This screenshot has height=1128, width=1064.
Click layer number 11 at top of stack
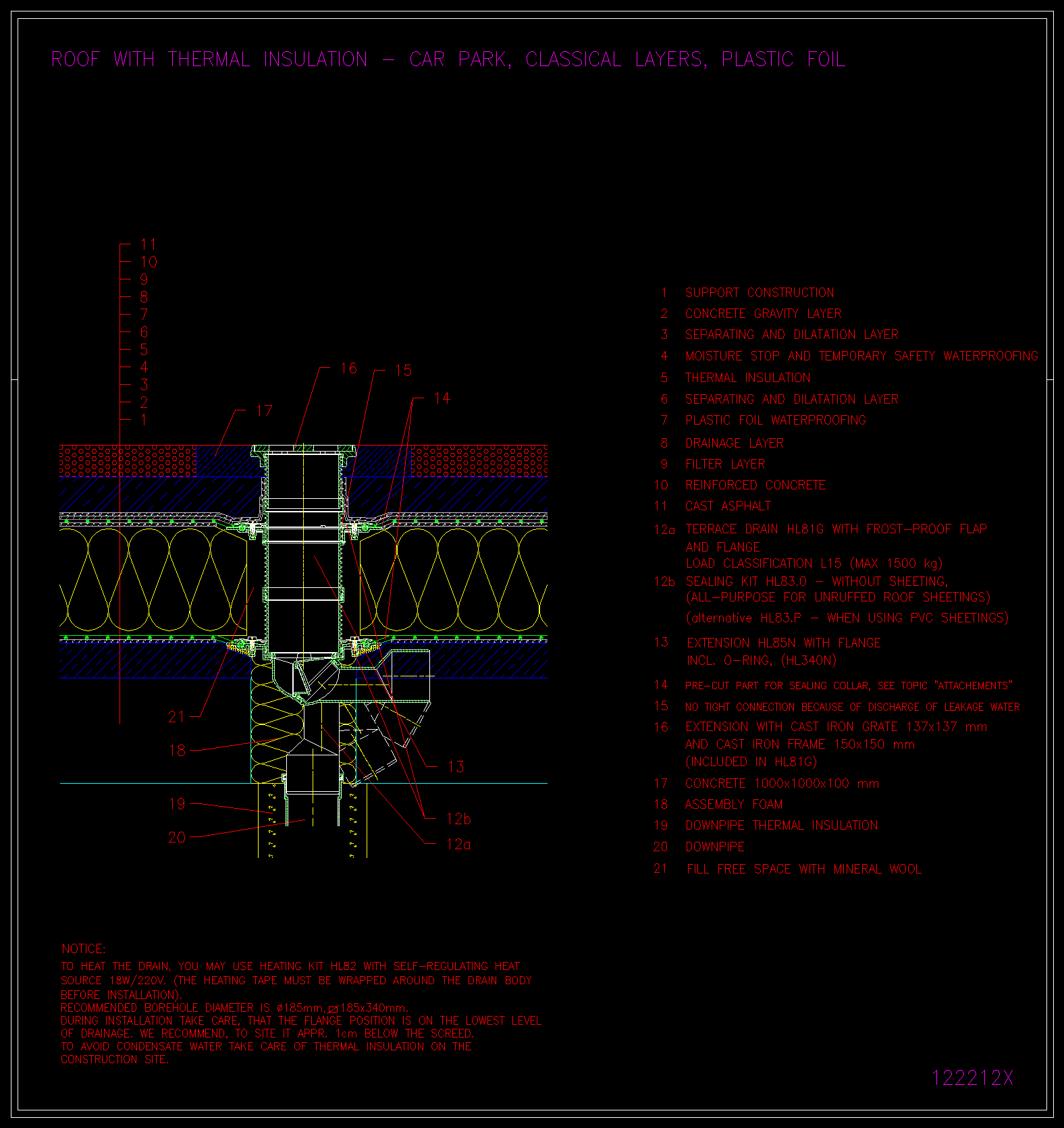(149, 244)
